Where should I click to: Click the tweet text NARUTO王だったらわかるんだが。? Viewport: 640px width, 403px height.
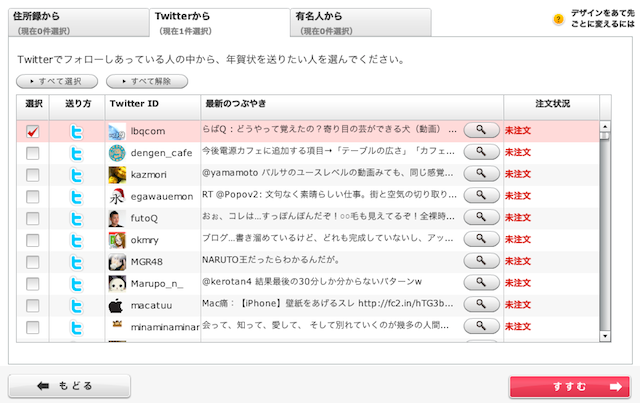coord(271,260)
